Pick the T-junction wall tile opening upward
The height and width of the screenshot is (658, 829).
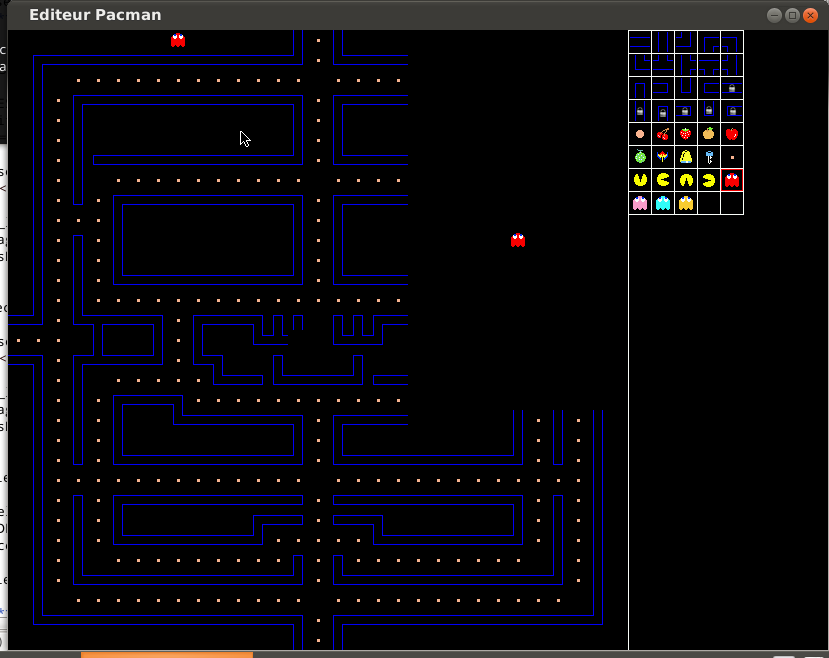663,65
